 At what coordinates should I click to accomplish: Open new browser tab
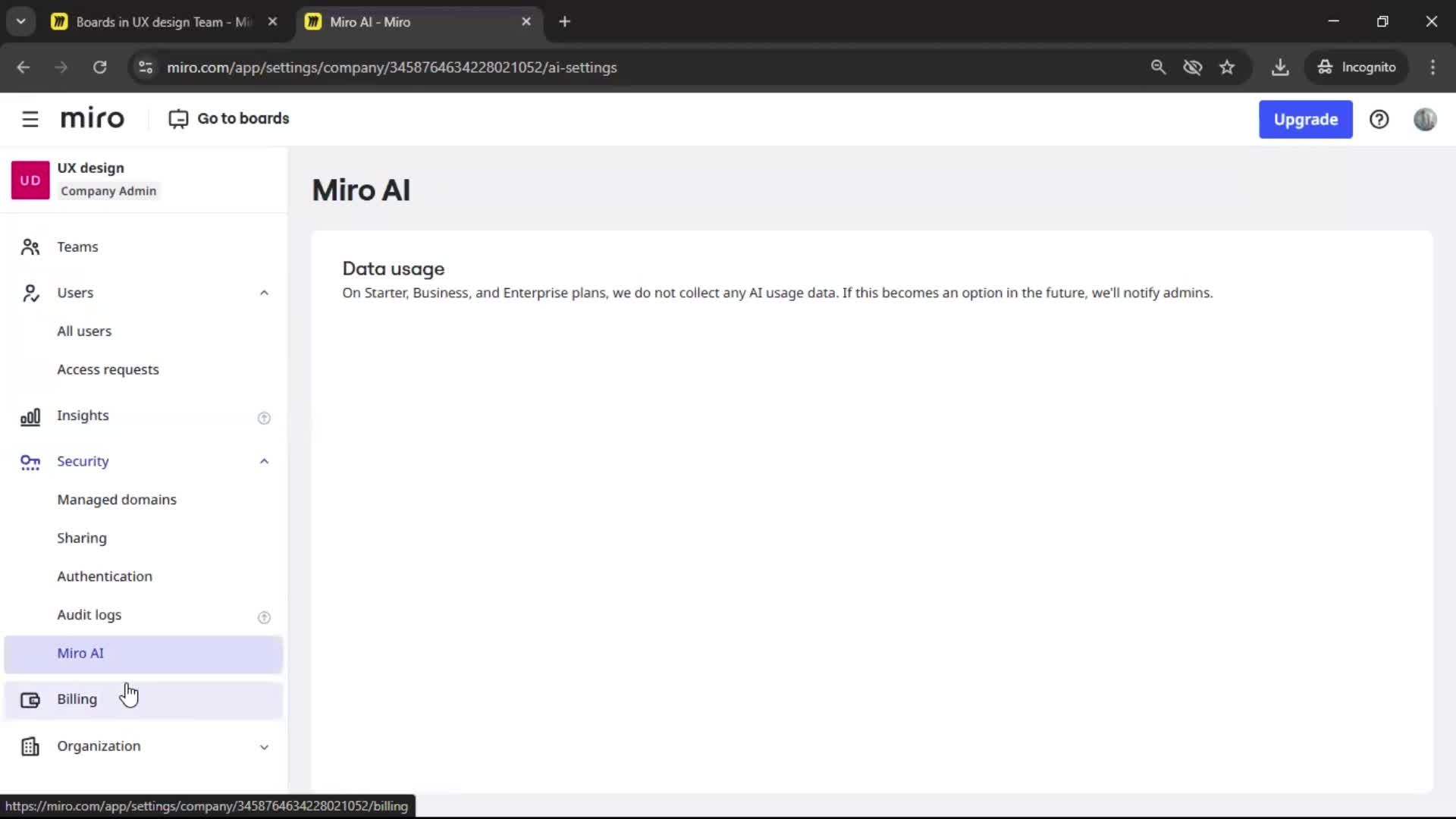(x=564, y=21)
